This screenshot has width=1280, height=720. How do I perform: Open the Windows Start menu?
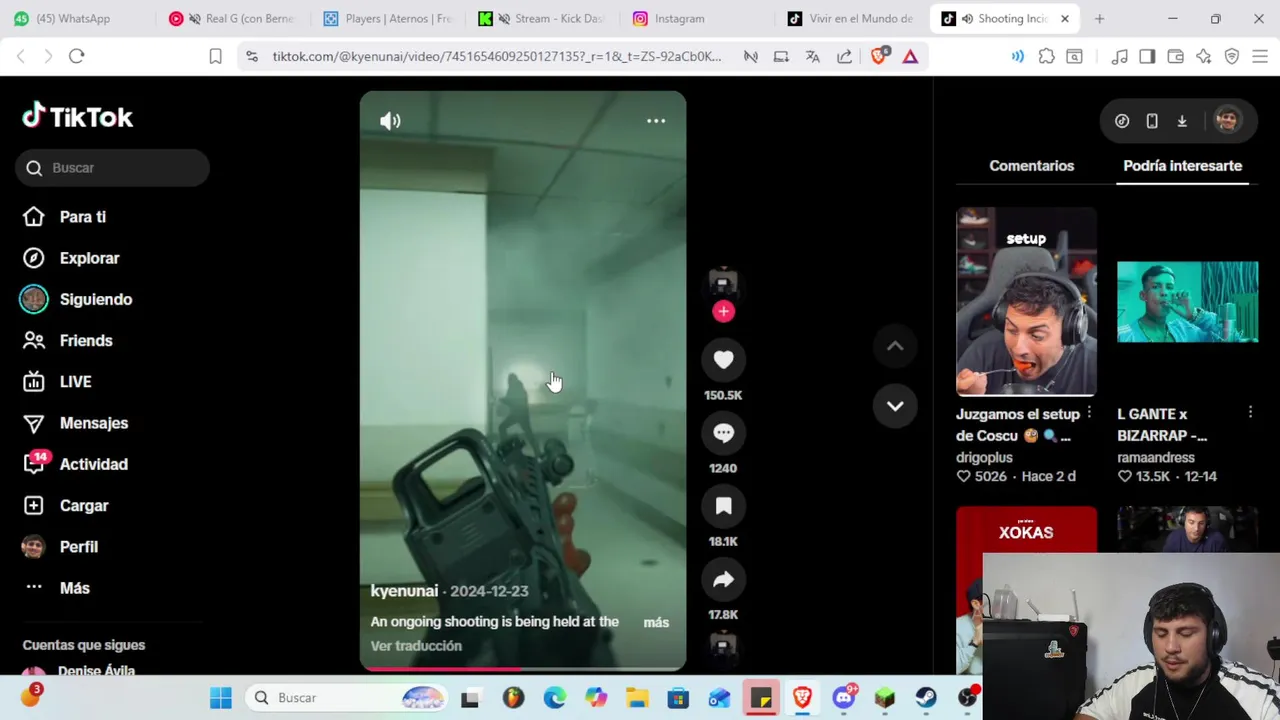pos(221,698)
